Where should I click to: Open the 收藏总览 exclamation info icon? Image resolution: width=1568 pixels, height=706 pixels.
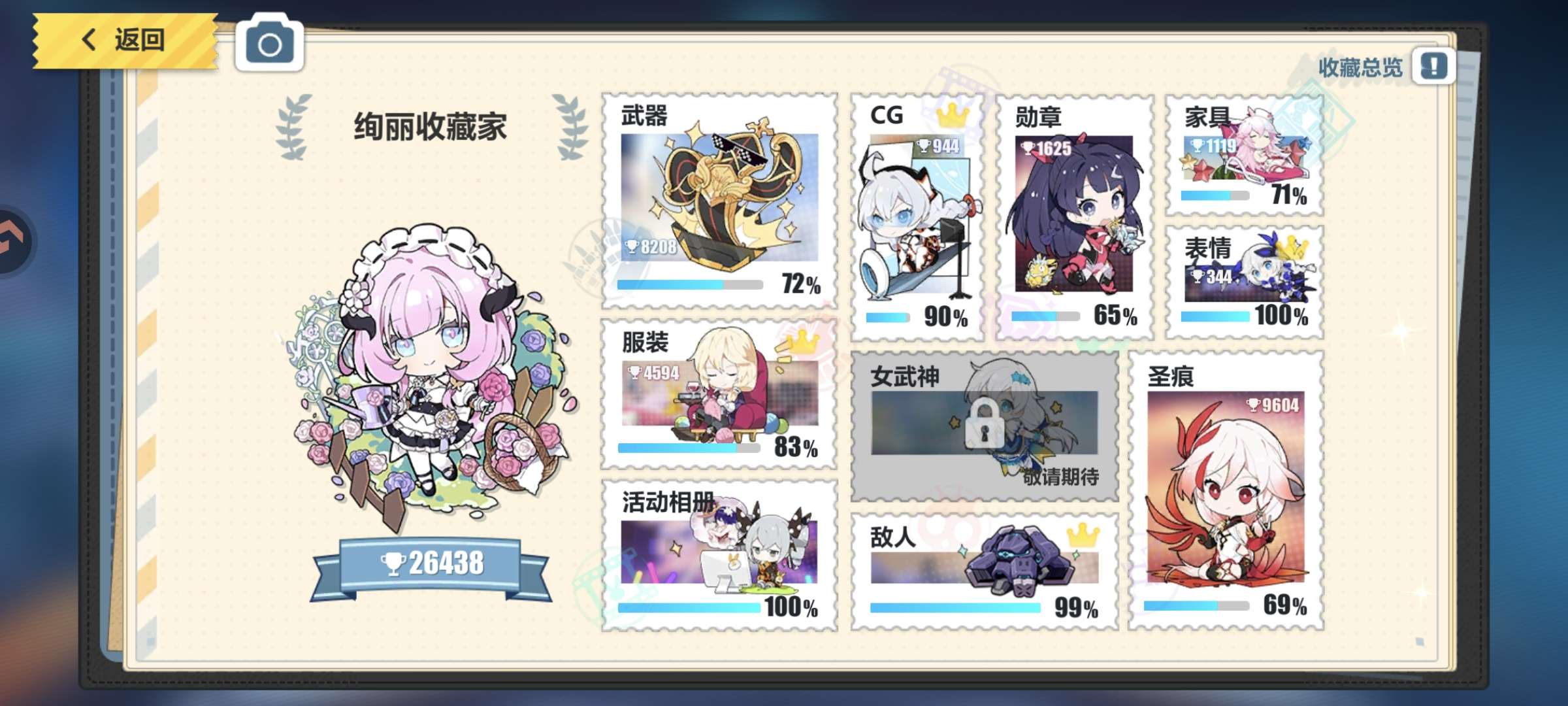[1433, 66]
